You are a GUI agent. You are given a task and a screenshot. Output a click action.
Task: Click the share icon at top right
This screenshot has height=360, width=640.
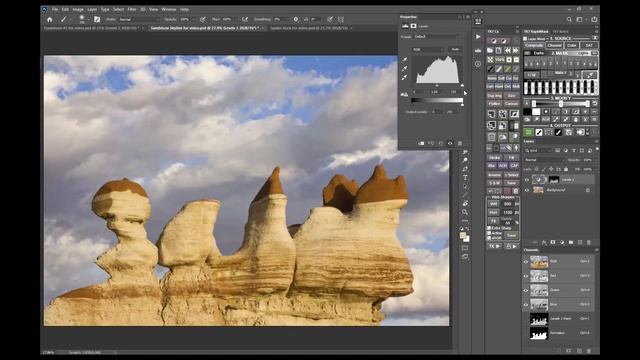(x=594, y=19)
